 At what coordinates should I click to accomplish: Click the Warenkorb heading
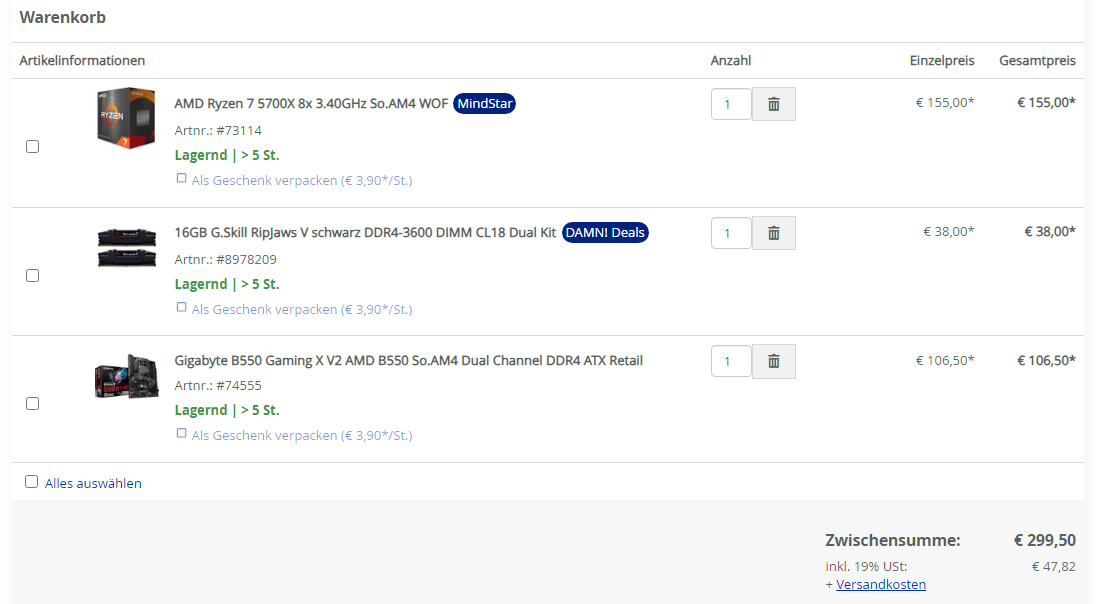(x=62, y=17)
